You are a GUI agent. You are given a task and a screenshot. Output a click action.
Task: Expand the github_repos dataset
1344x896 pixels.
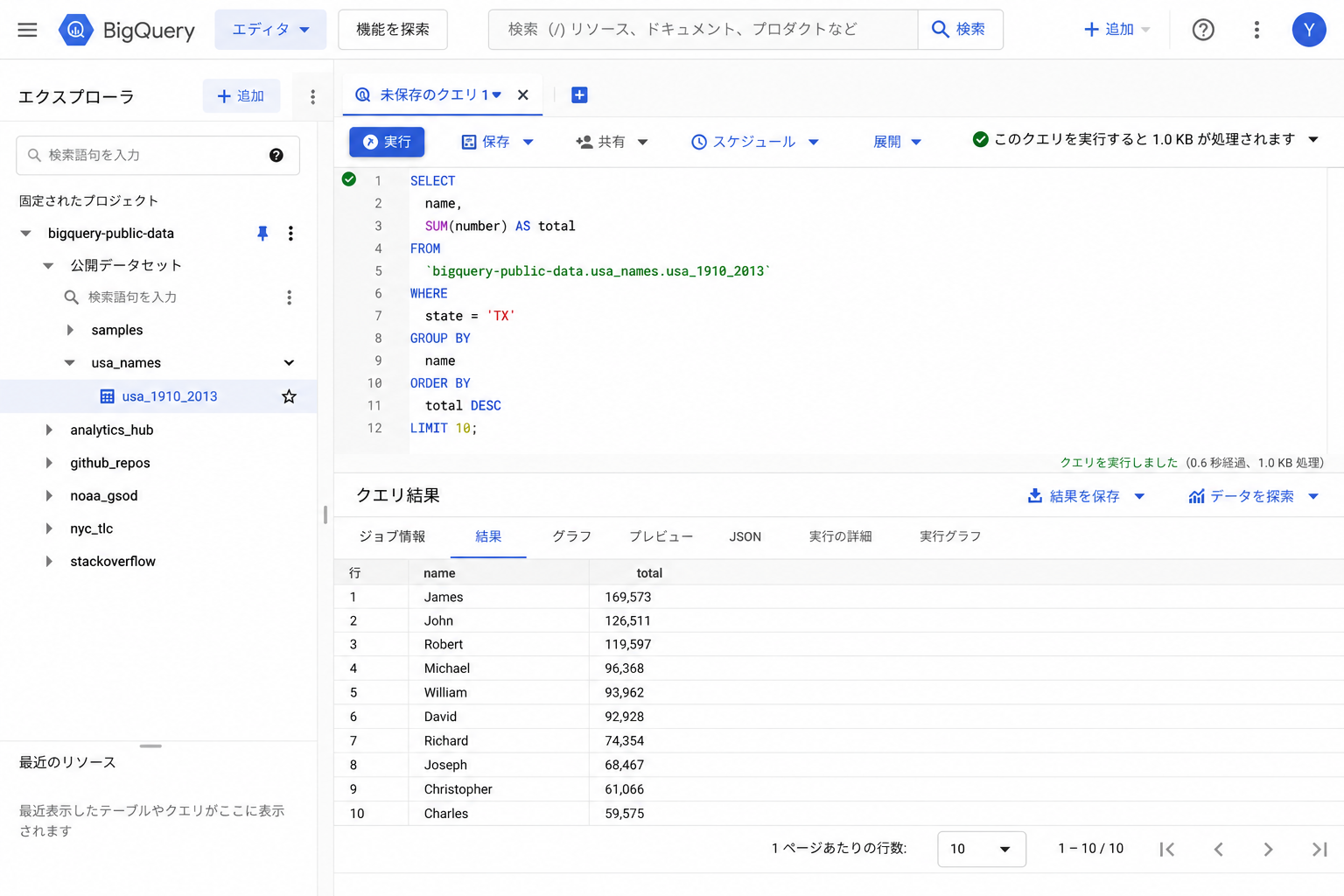coord(48,463)
